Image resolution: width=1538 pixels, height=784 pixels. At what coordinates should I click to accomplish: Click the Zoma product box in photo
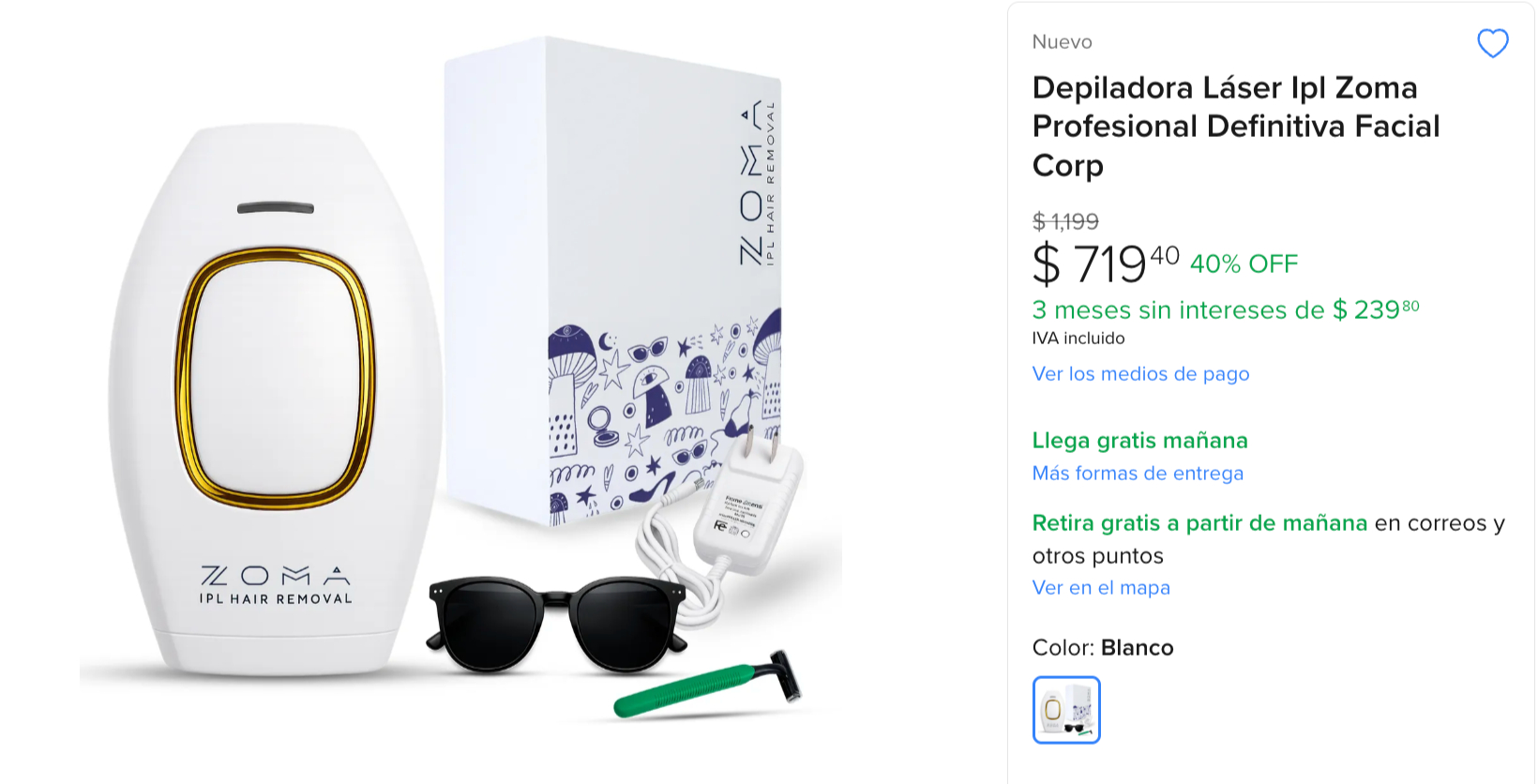(x=614, y=281)
